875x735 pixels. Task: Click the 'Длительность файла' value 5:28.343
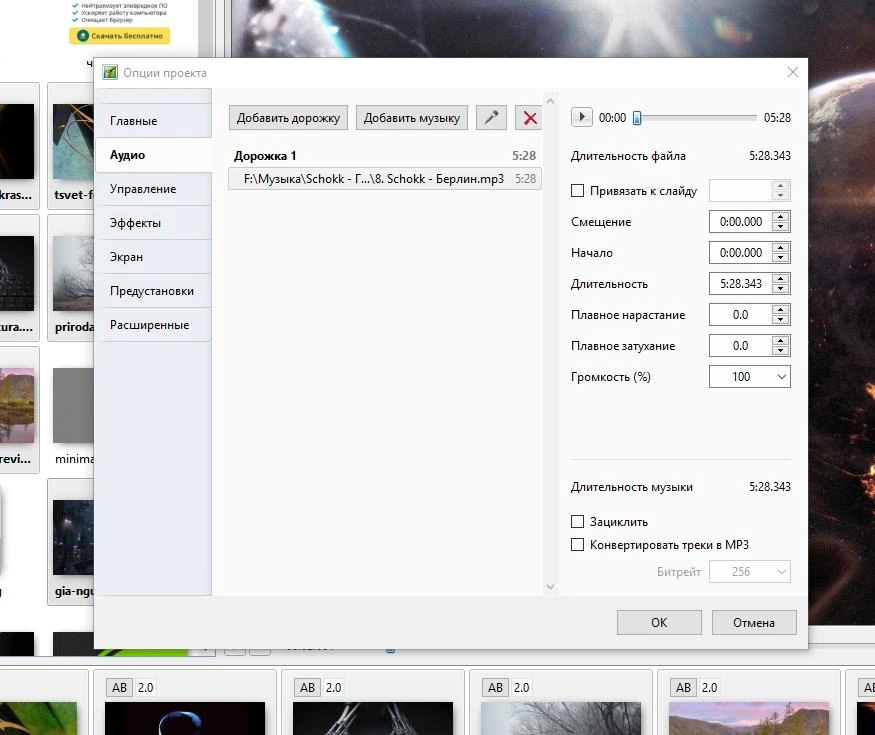tap(770, 156)
